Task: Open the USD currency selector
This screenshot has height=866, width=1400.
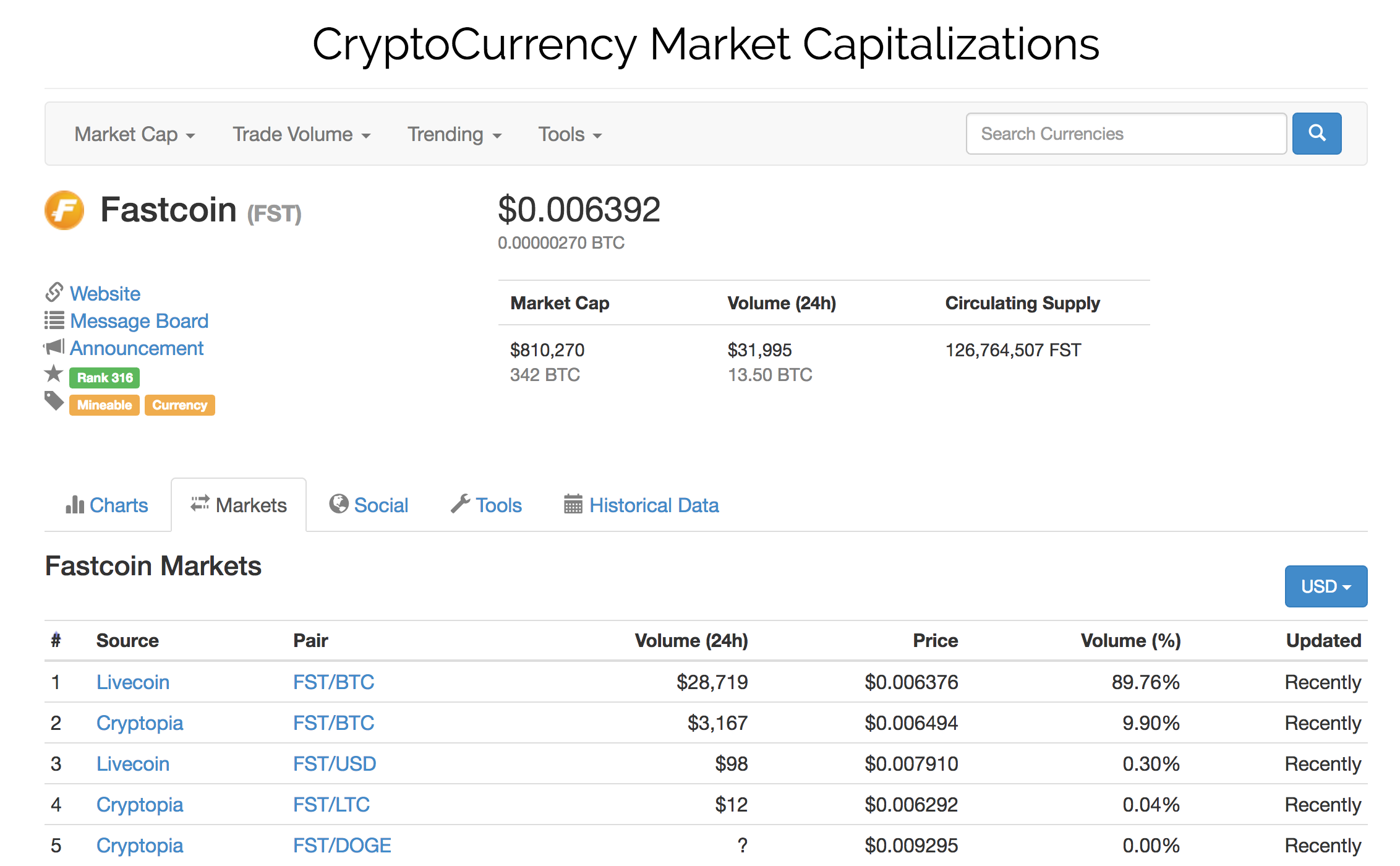Action: [1325, 586]
